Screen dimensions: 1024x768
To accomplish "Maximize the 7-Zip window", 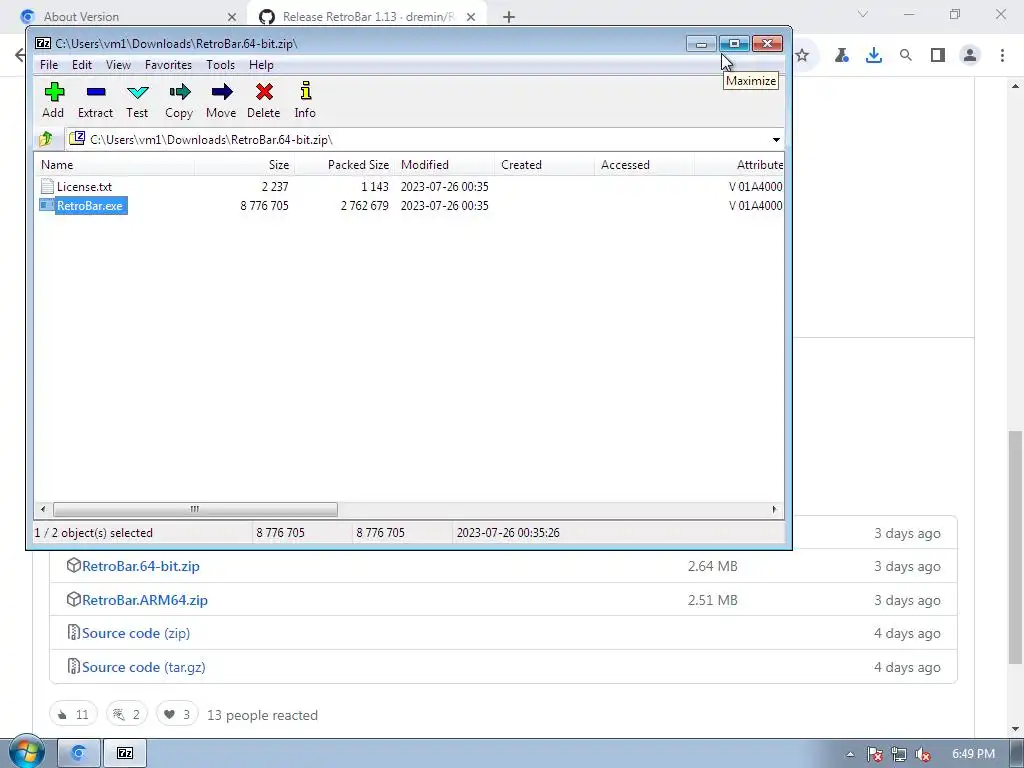I will coord(734,44).
